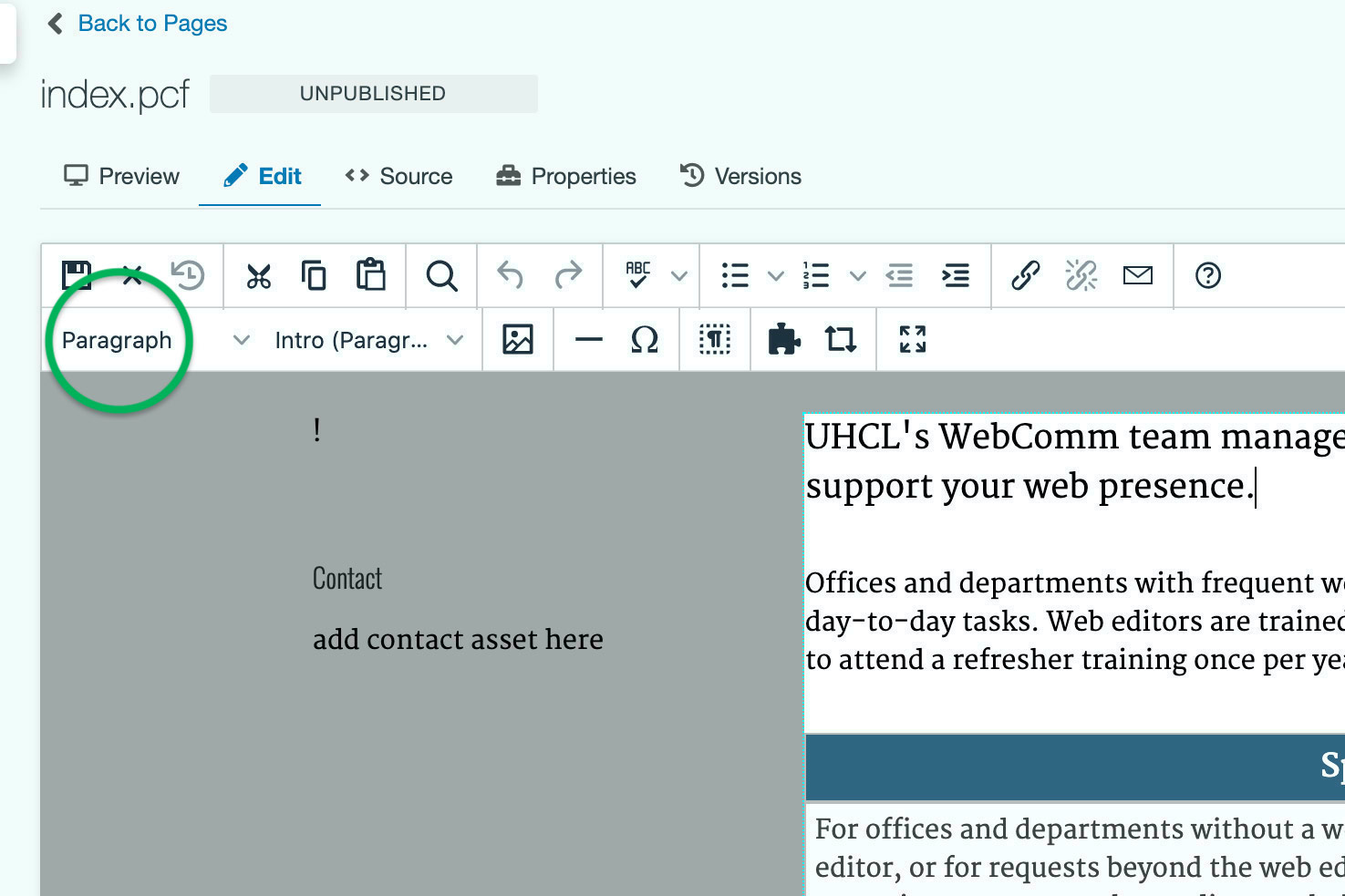Click the Undo arrow
Viewport: 1345px width, 896px height.
click(x=510, y=275)
